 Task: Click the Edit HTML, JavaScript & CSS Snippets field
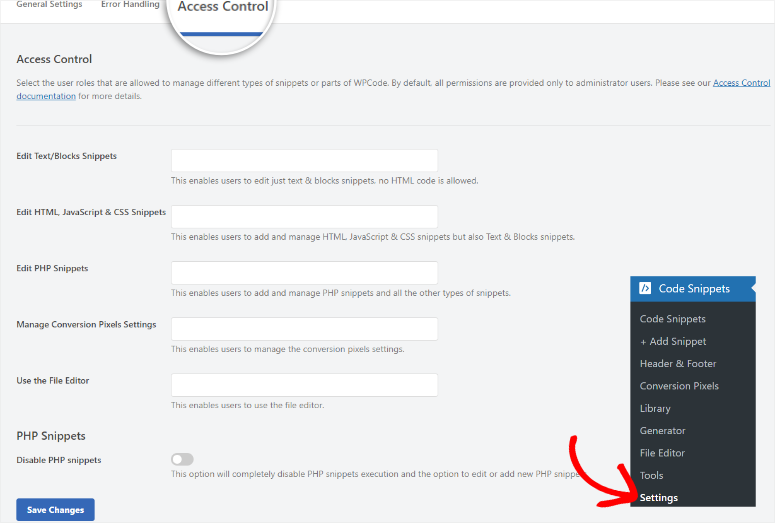(x=304, y=217)
